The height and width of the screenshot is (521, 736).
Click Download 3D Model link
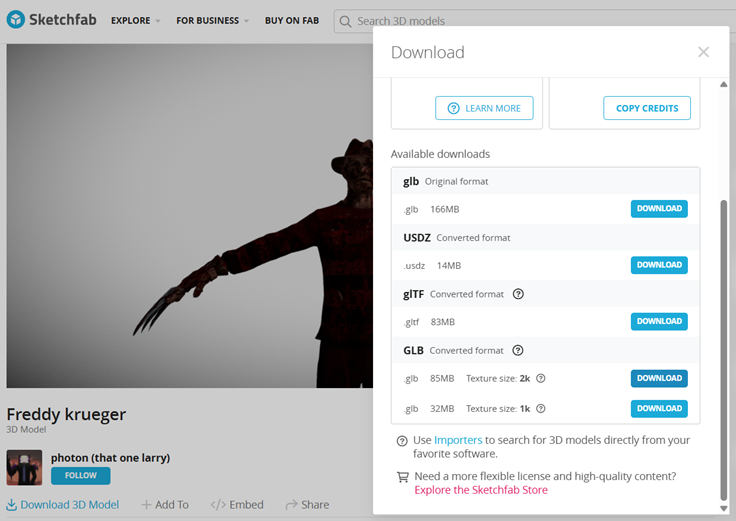62,505
